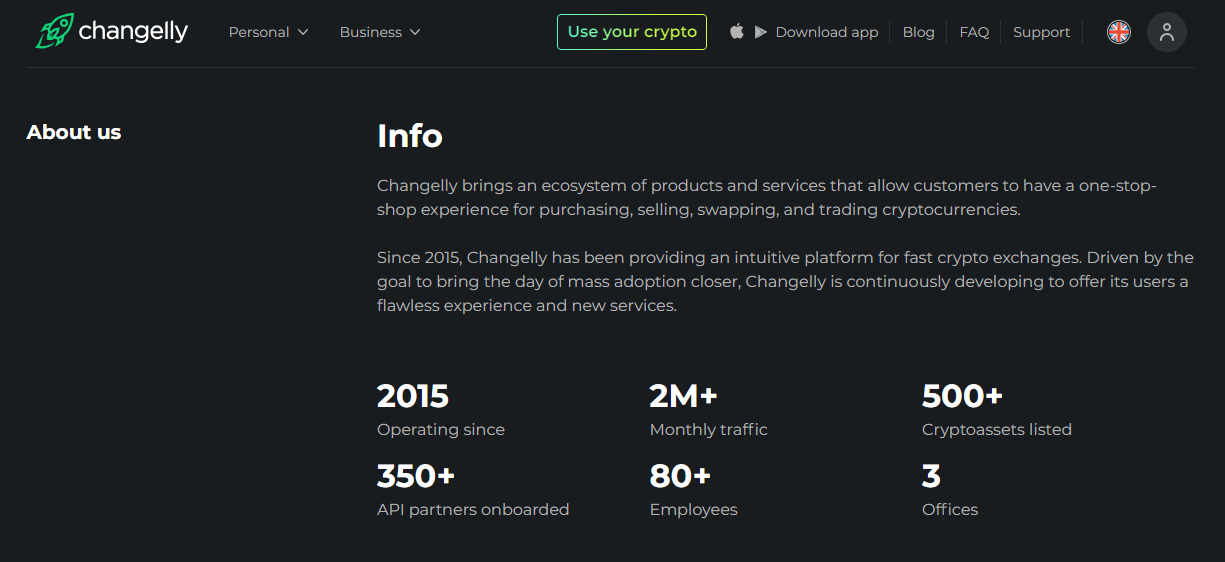Screen dimensions: 1225x562
Task: Select "About us" in the sidebar
Action: click(x=74, y=132)
